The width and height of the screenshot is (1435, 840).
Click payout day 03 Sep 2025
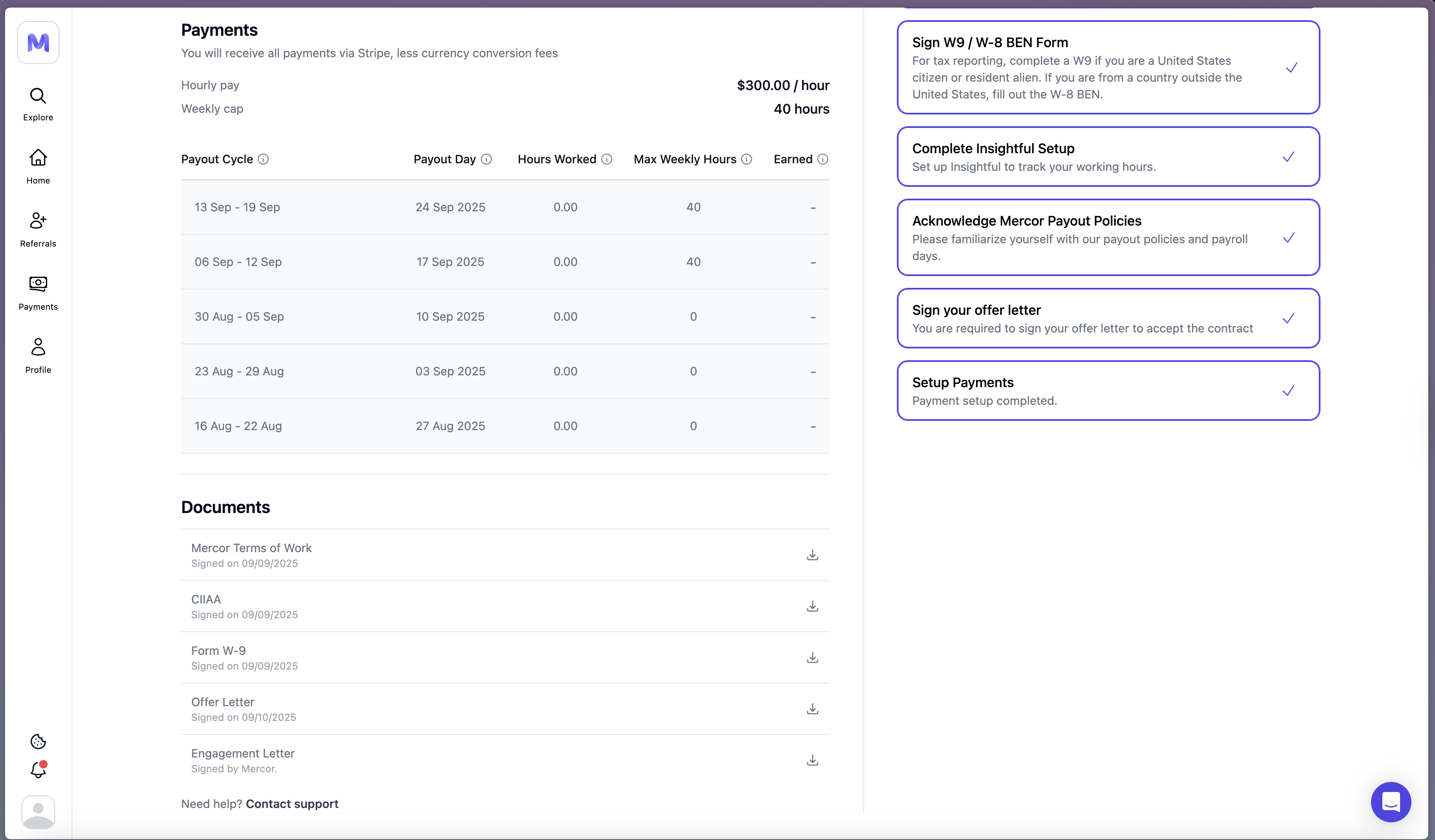(451, 371)
